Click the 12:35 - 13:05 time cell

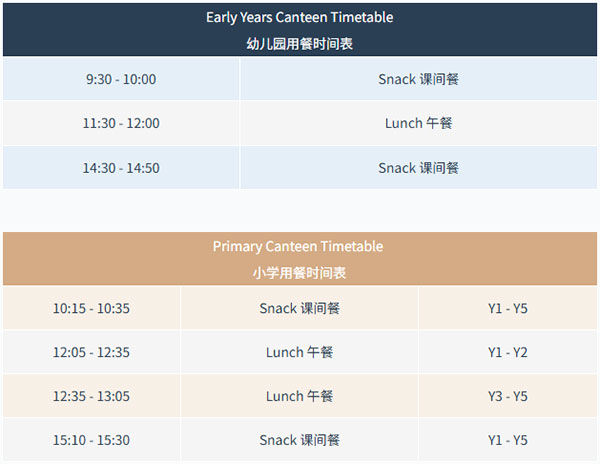91,396
